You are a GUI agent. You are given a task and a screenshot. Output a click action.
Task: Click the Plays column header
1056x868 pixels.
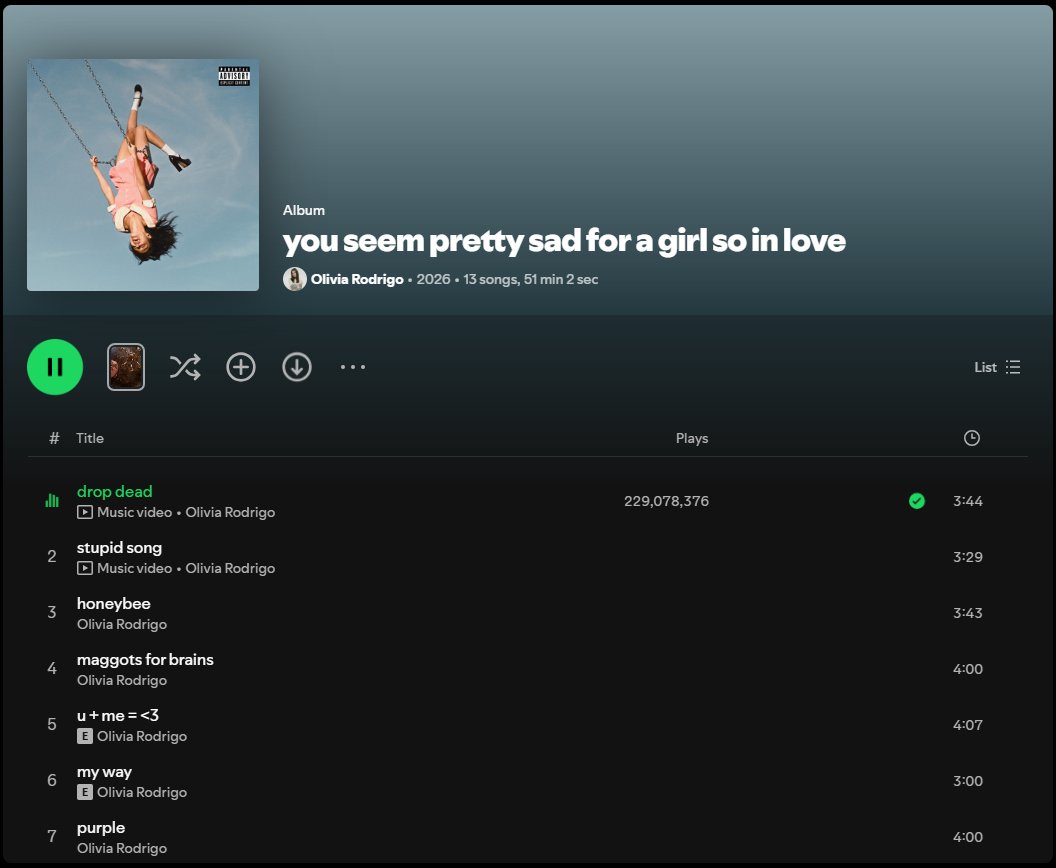692,438
